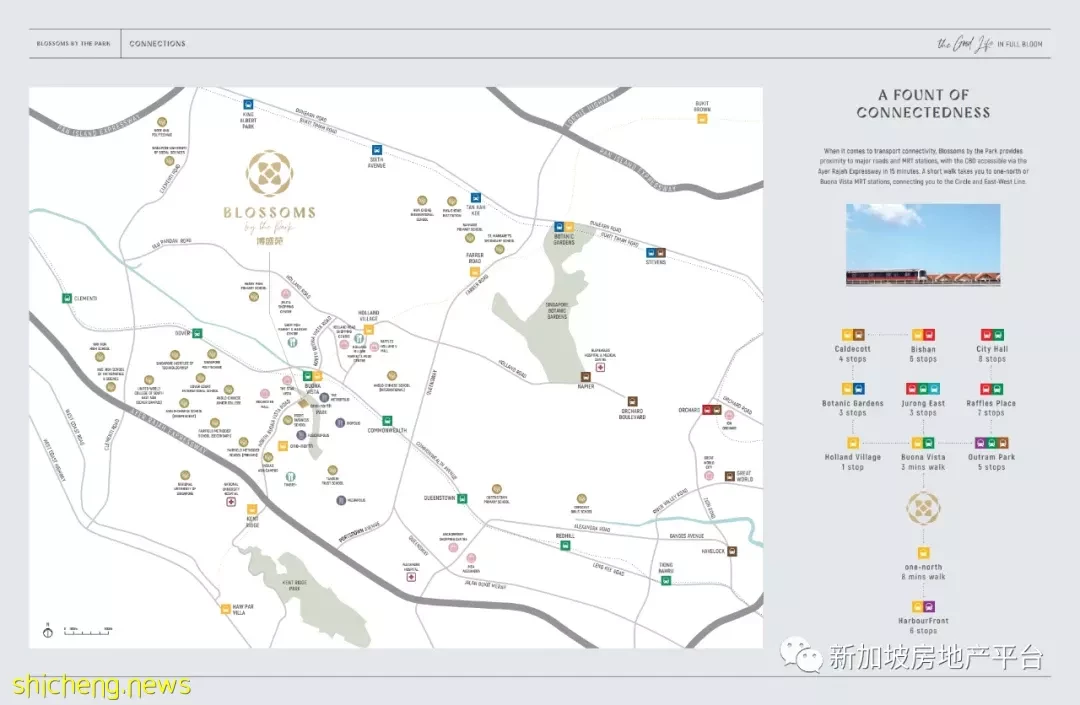Select the Redhill station icon
Image resolution: width=1080 pixels, height=705 pixels.
pyautogui.click(x=565, y=545)
